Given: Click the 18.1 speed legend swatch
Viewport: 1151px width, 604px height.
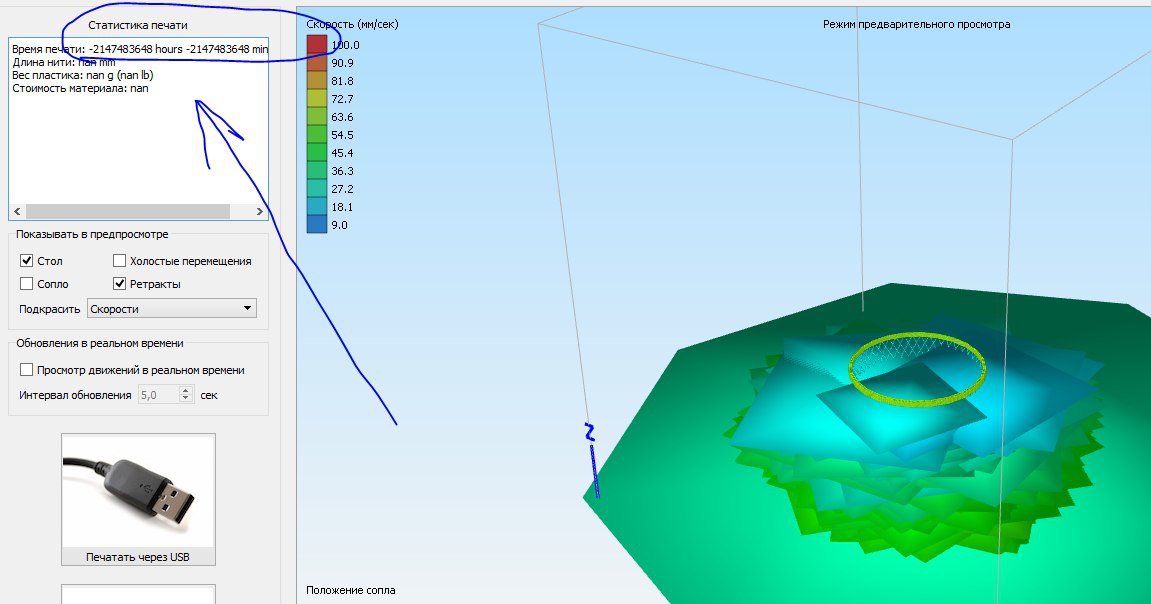Looking at the screenshot, I should tap(316, 207).
